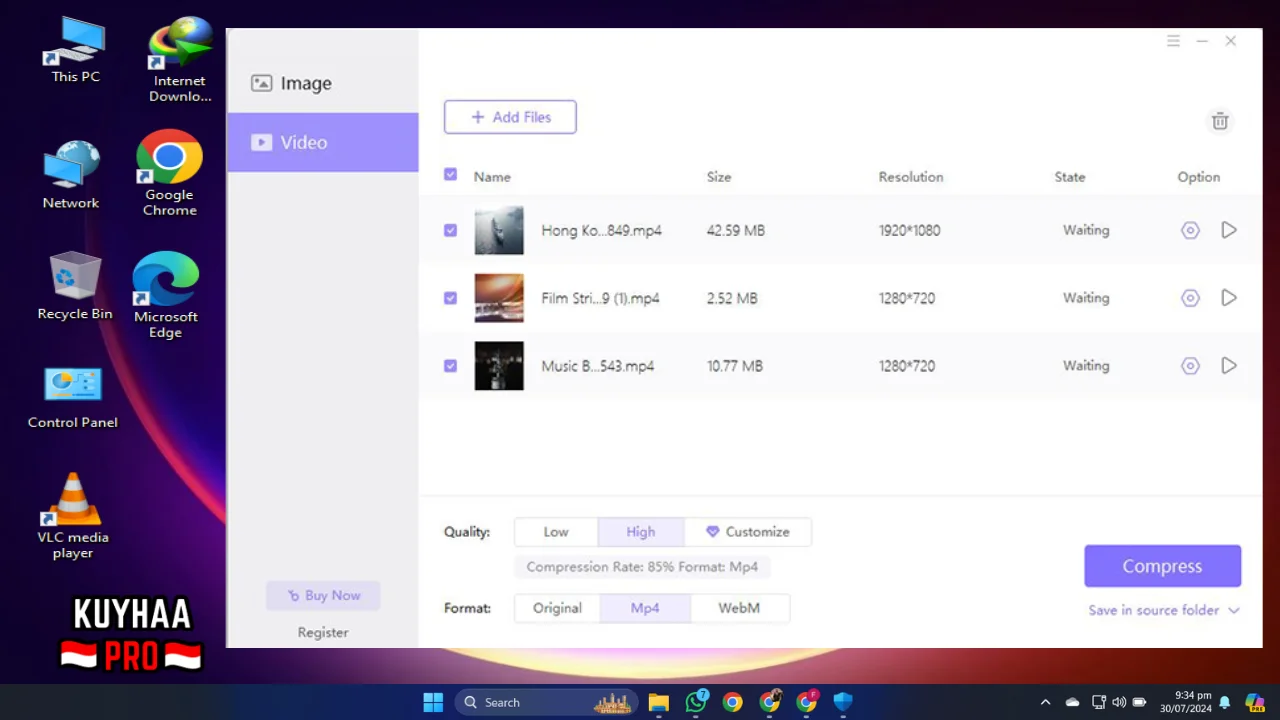The width and height of the screenshot is (1280, 720).
Task: Select Microsoft Edge desktop icon
Action: click(x=166, y=295)
